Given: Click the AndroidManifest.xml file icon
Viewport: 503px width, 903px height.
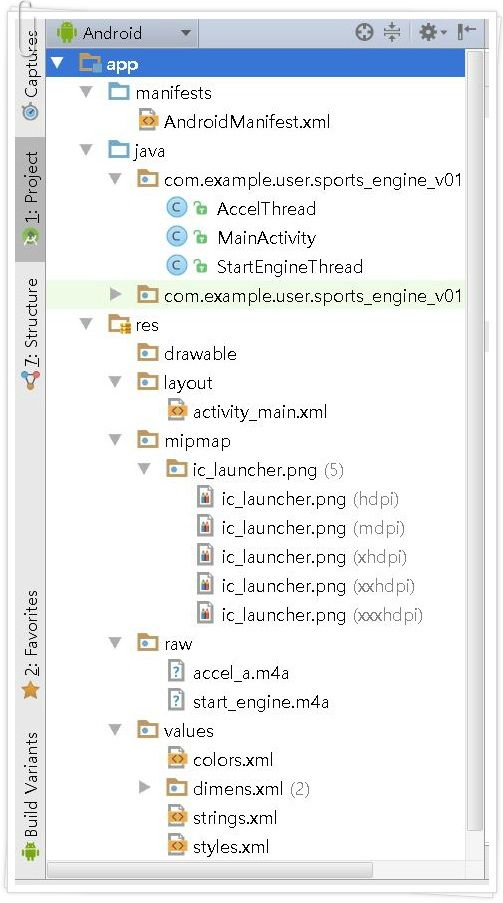Looking at the screenshot, I should 148,121.
